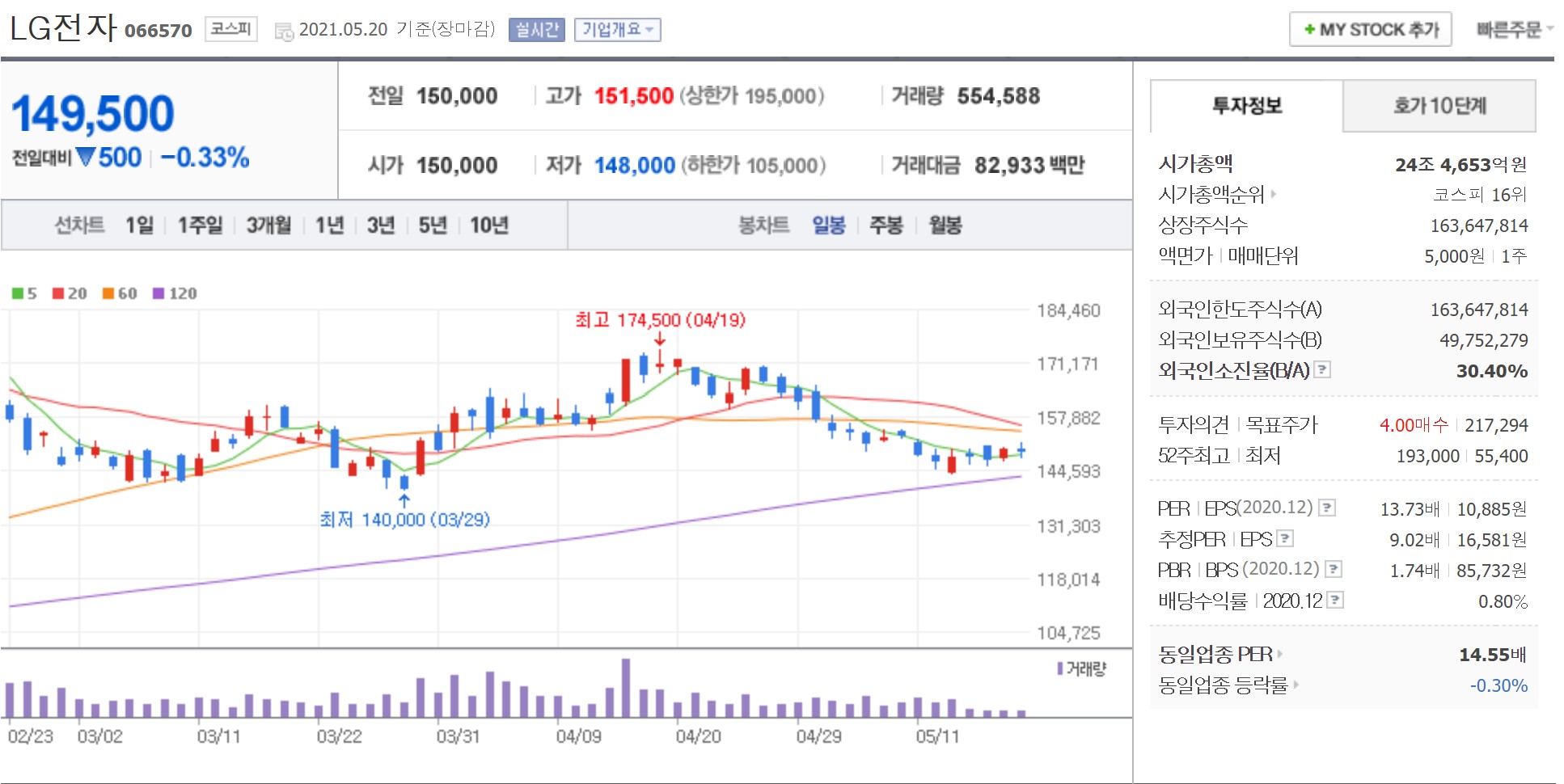The width and height of the screenshot is (1564, 784).
Task: Click the 04/20 date on chart axis
Action: click(698, 736)
